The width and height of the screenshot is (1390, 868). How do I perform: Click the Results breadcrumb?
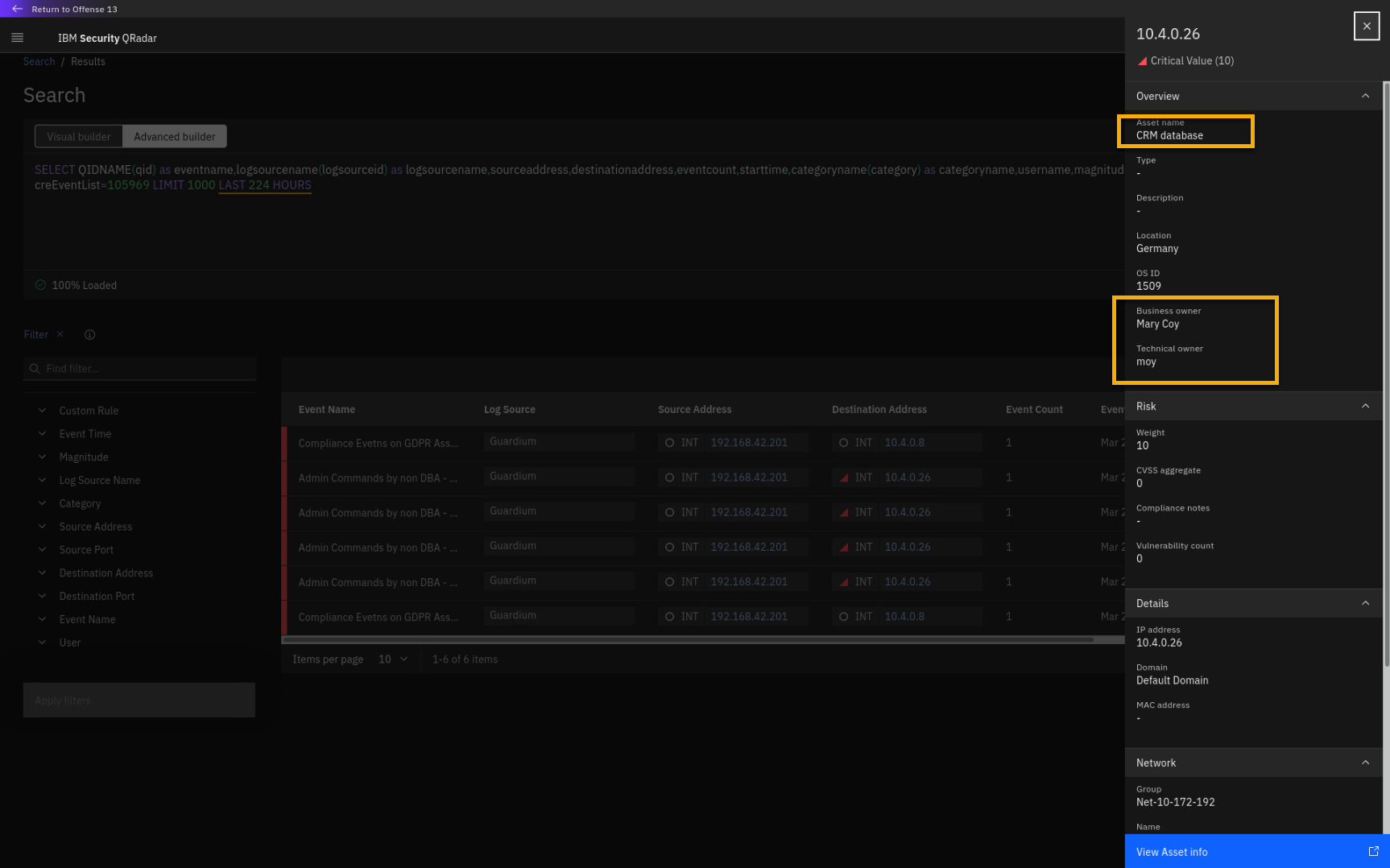point(88,62)
